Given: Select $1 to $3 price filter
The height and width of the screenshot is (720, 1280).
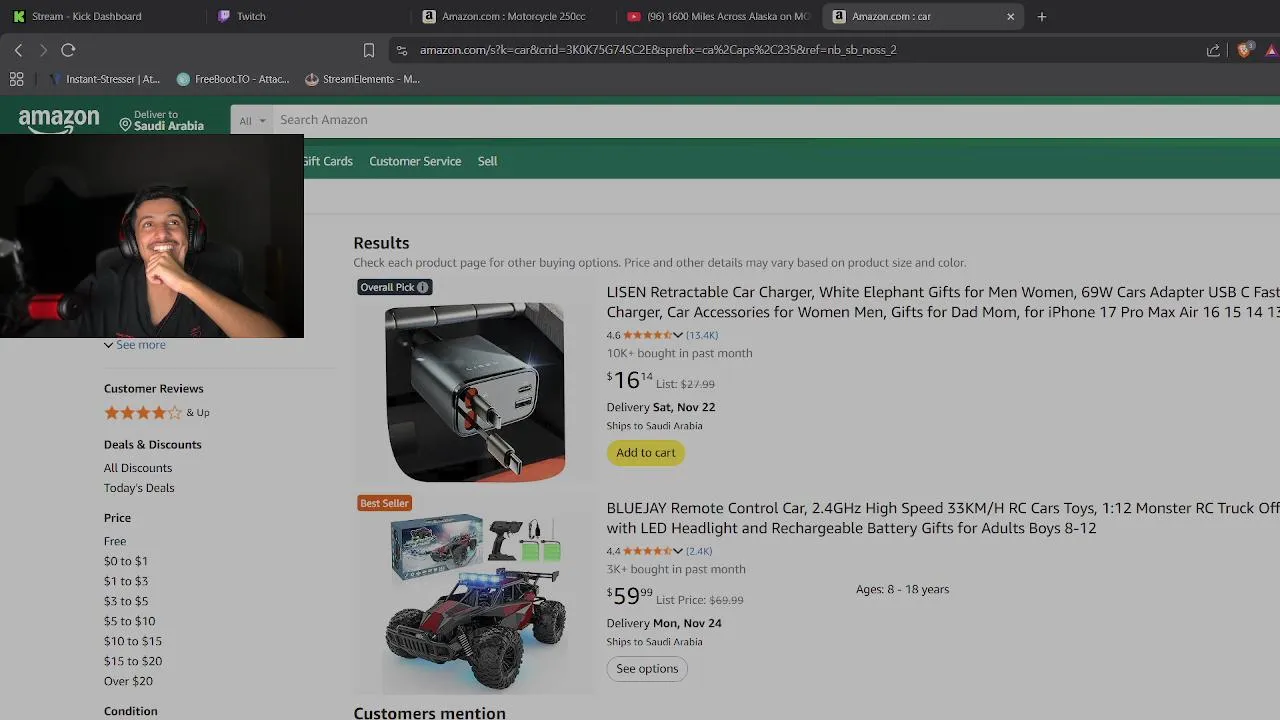Looking at the screenshot, I should (x=126, y=581).
